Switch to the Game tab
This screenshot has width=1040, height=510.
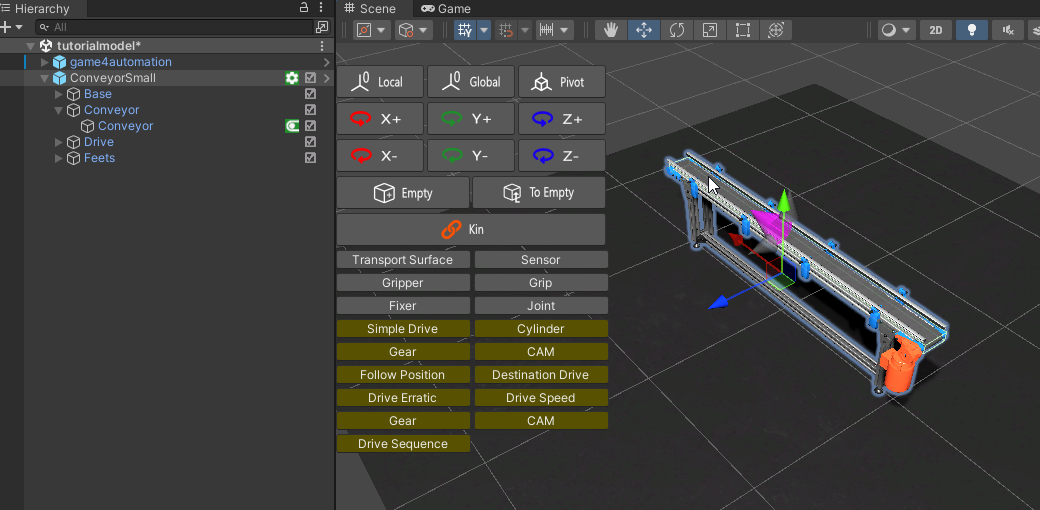(445, 8)
